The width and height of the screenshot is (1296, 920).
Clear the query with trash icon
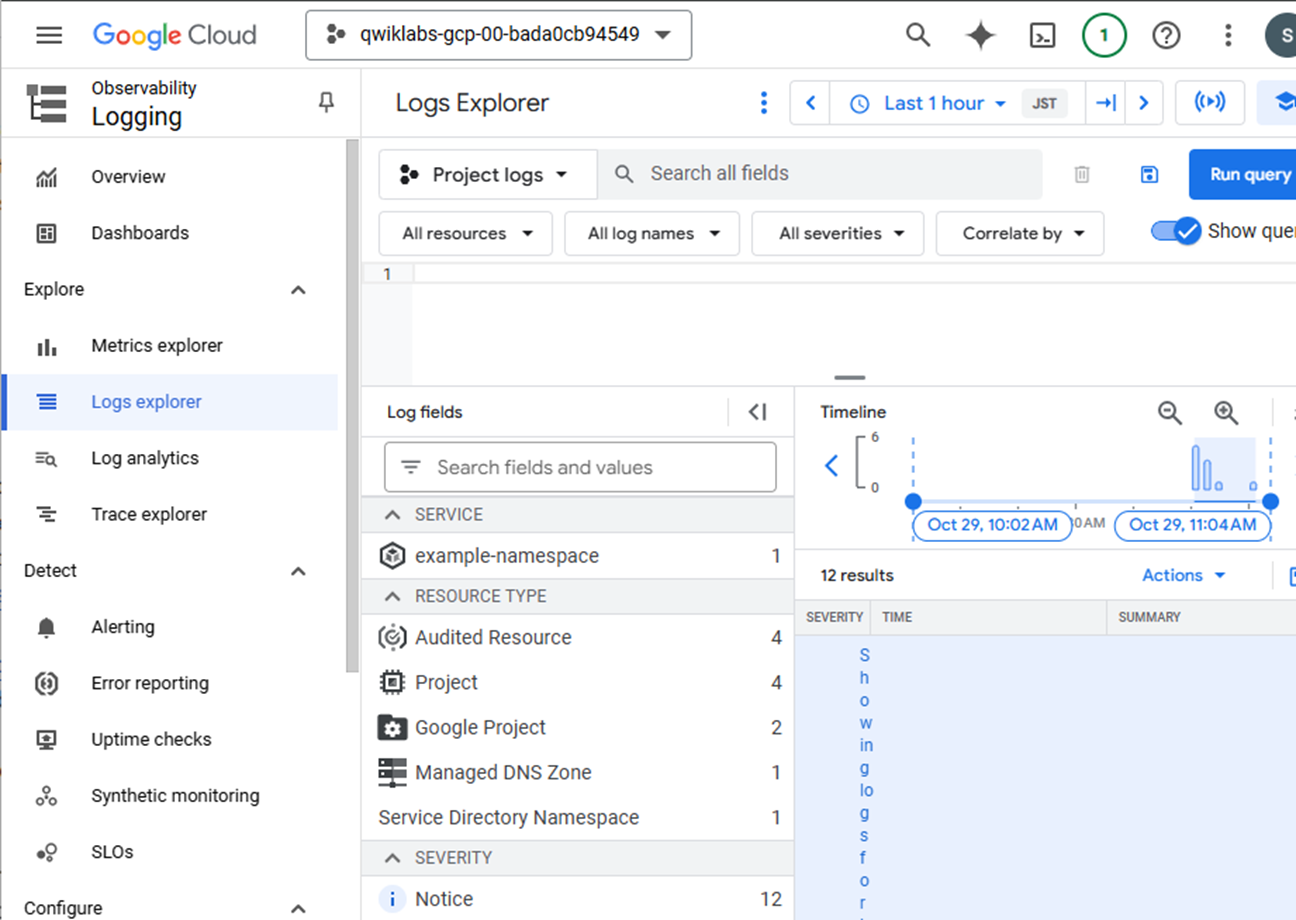(1082, 175)
